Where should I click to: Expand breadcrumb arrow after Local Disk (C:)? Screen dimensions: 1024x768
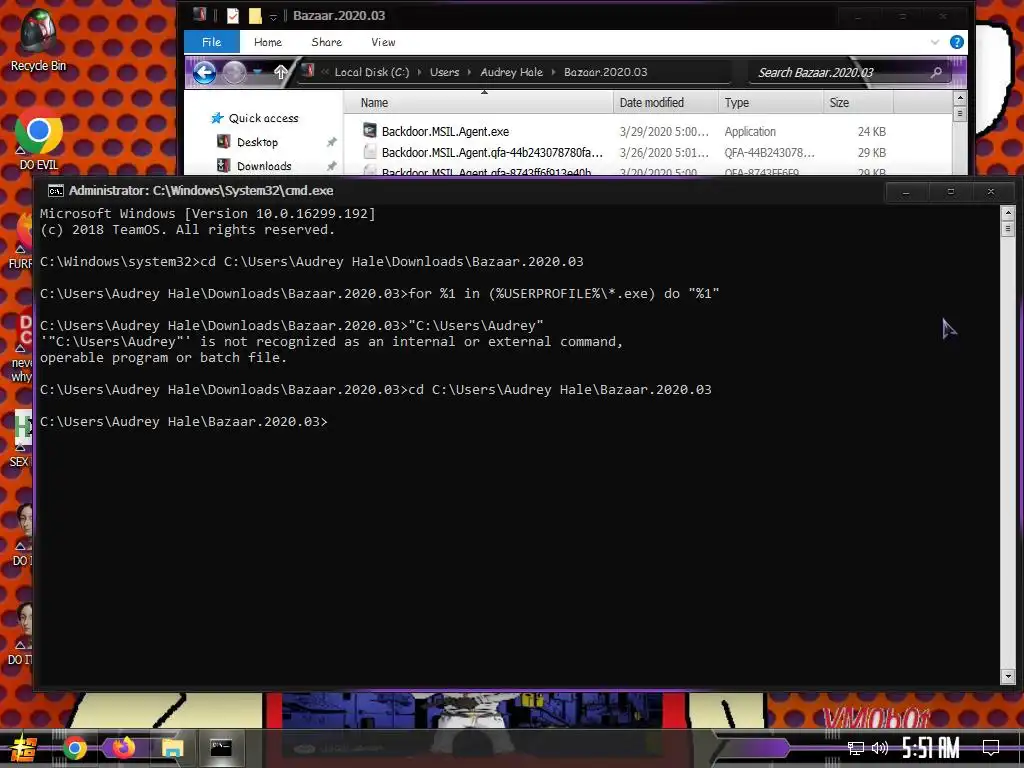pyautogui.click(x=419, y=72)
